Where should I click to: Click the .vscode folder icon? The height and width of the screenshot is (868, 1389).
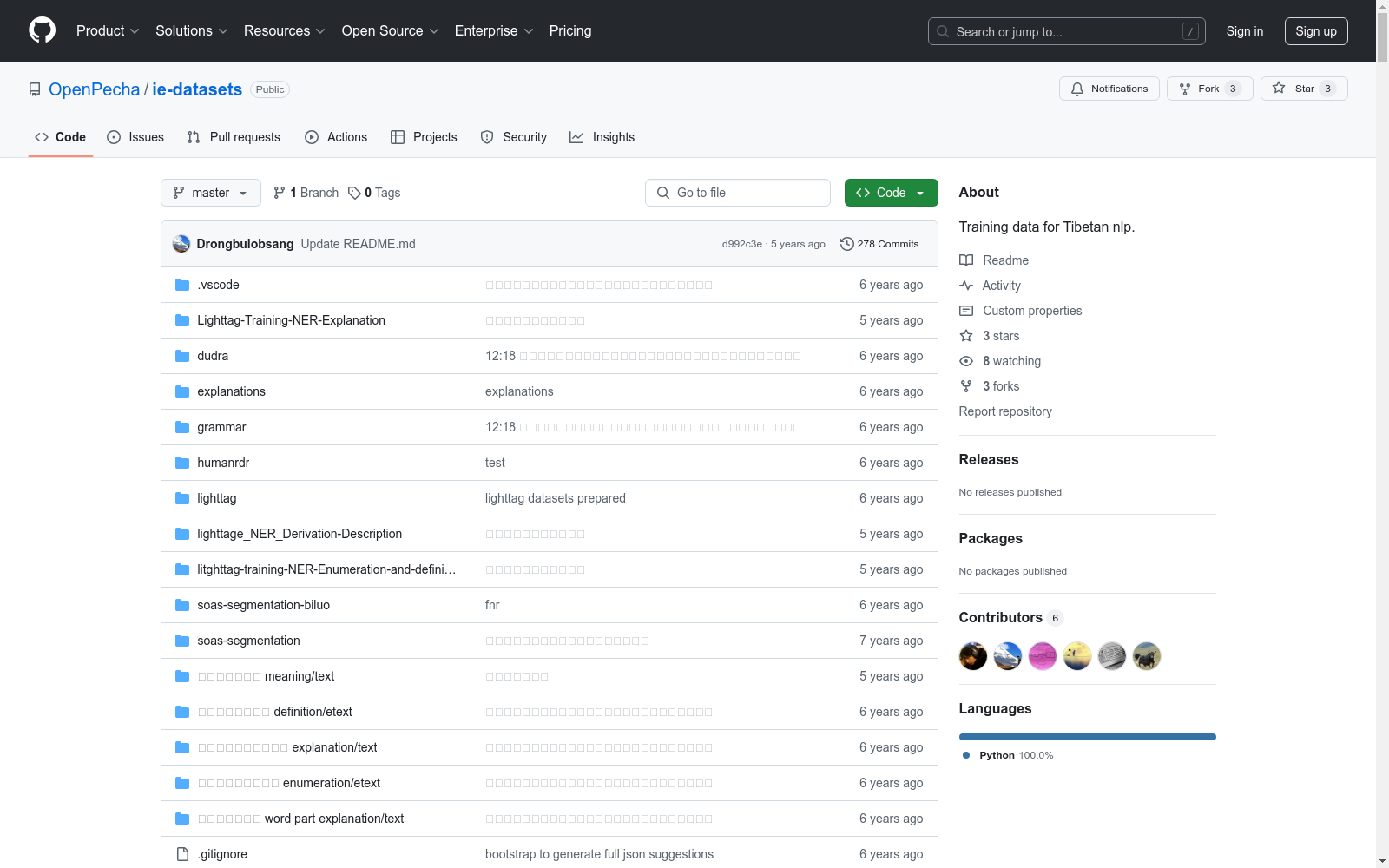coord(182,285)
